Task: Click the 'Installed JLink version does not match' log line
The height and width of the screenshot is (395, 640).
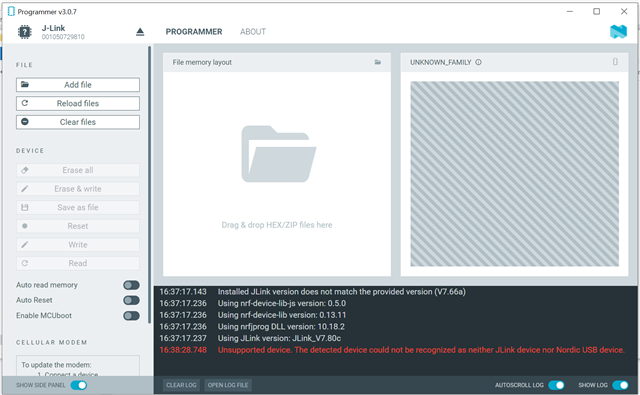Action: point(341,292)
